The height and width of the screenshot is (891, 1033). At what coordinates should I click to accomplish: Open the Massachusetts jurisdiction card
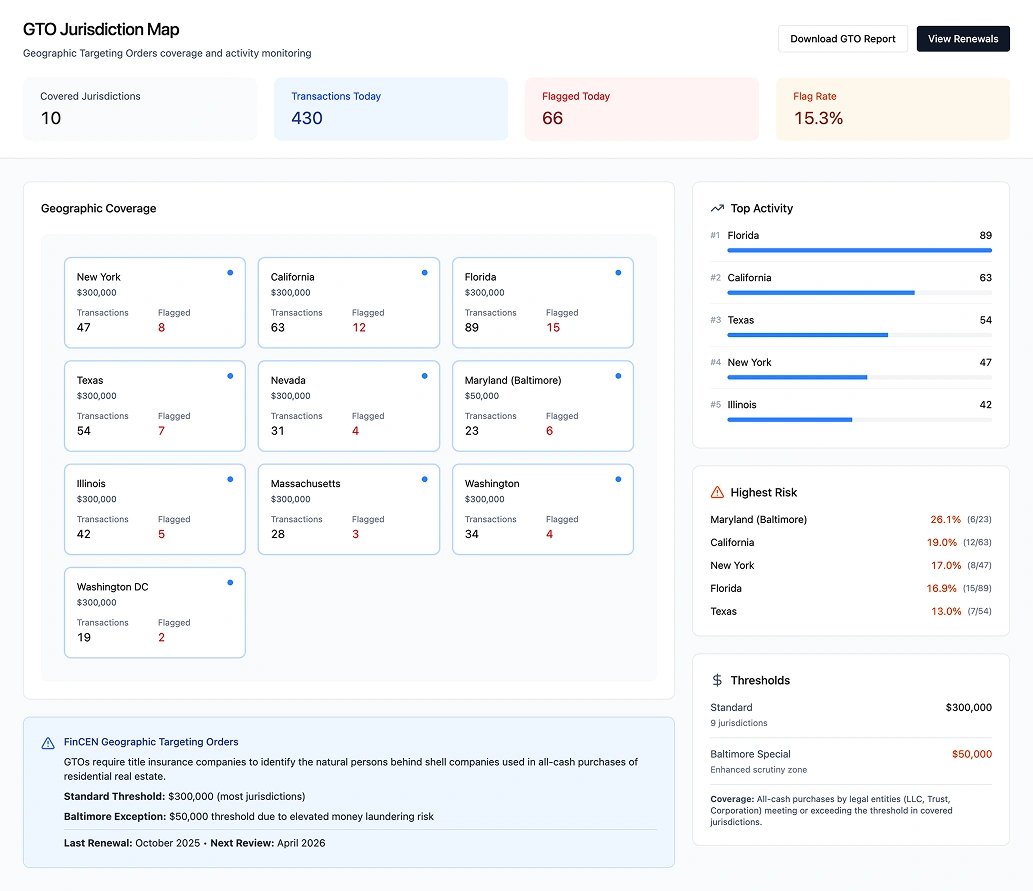(x=348, y=509)
